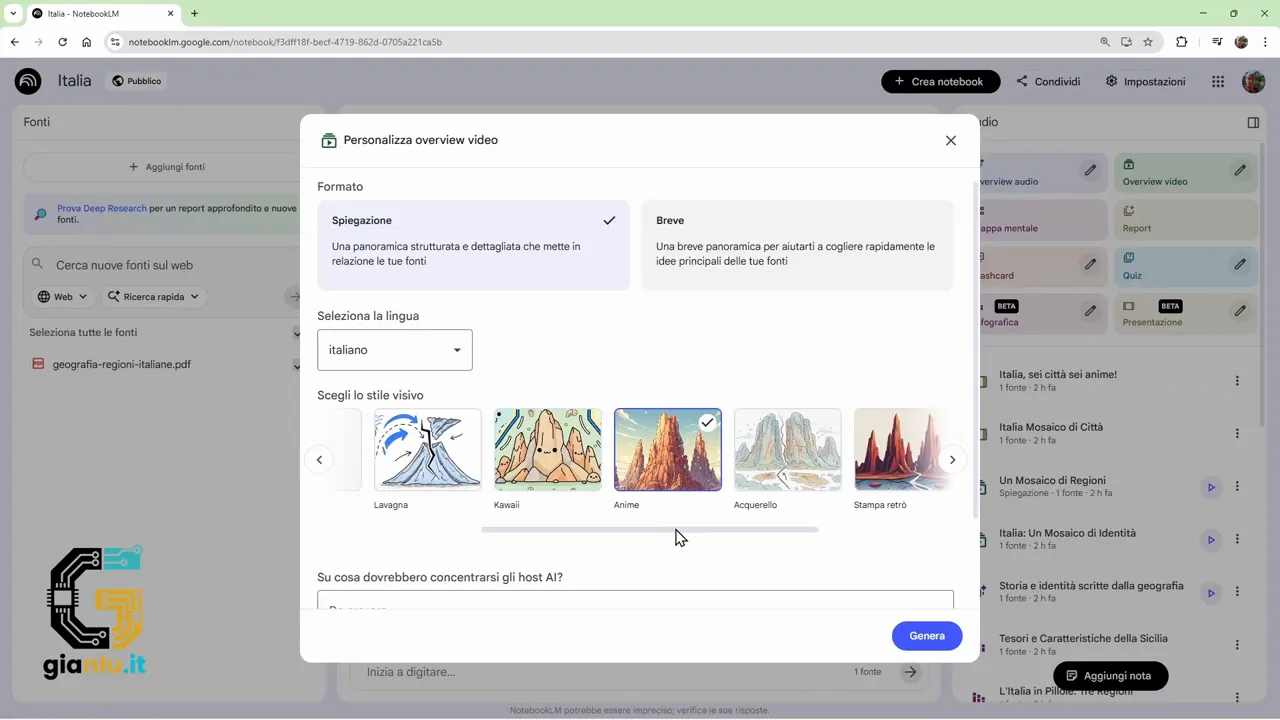
Task: Reload the page in browser toolbar
Action: point(62,42)
